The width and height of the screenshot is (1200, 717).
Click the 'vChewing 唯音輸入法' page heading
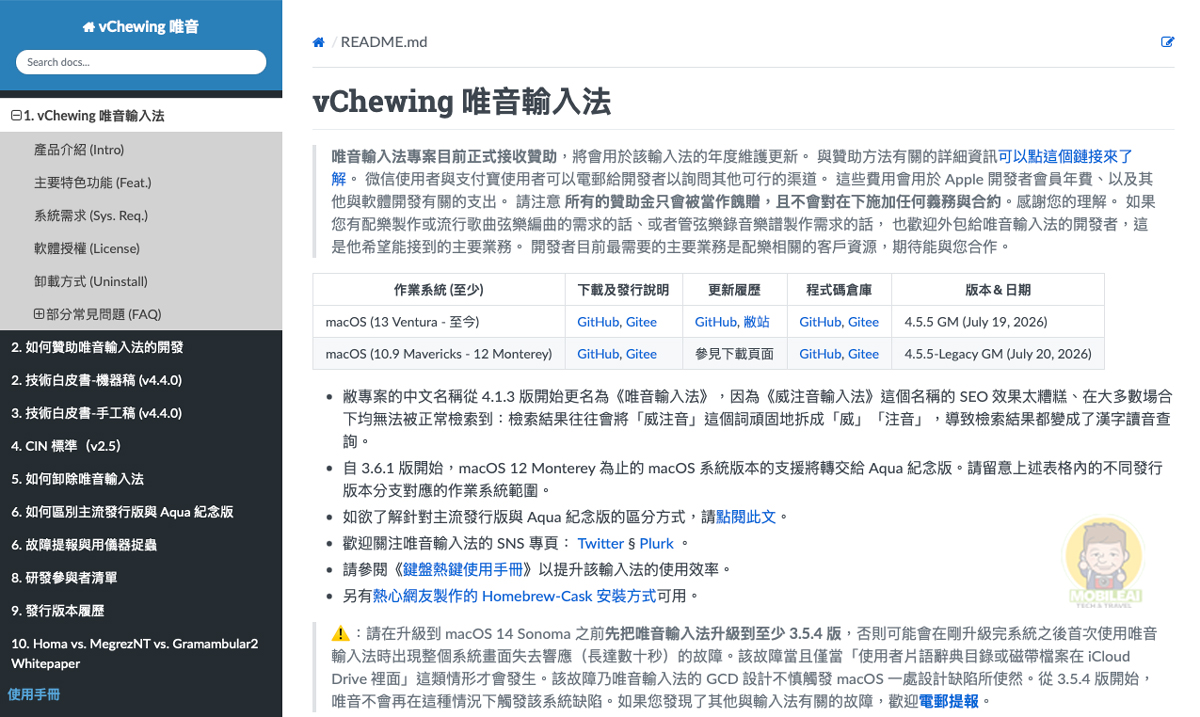pyautogui.click(x=461, y=101)
